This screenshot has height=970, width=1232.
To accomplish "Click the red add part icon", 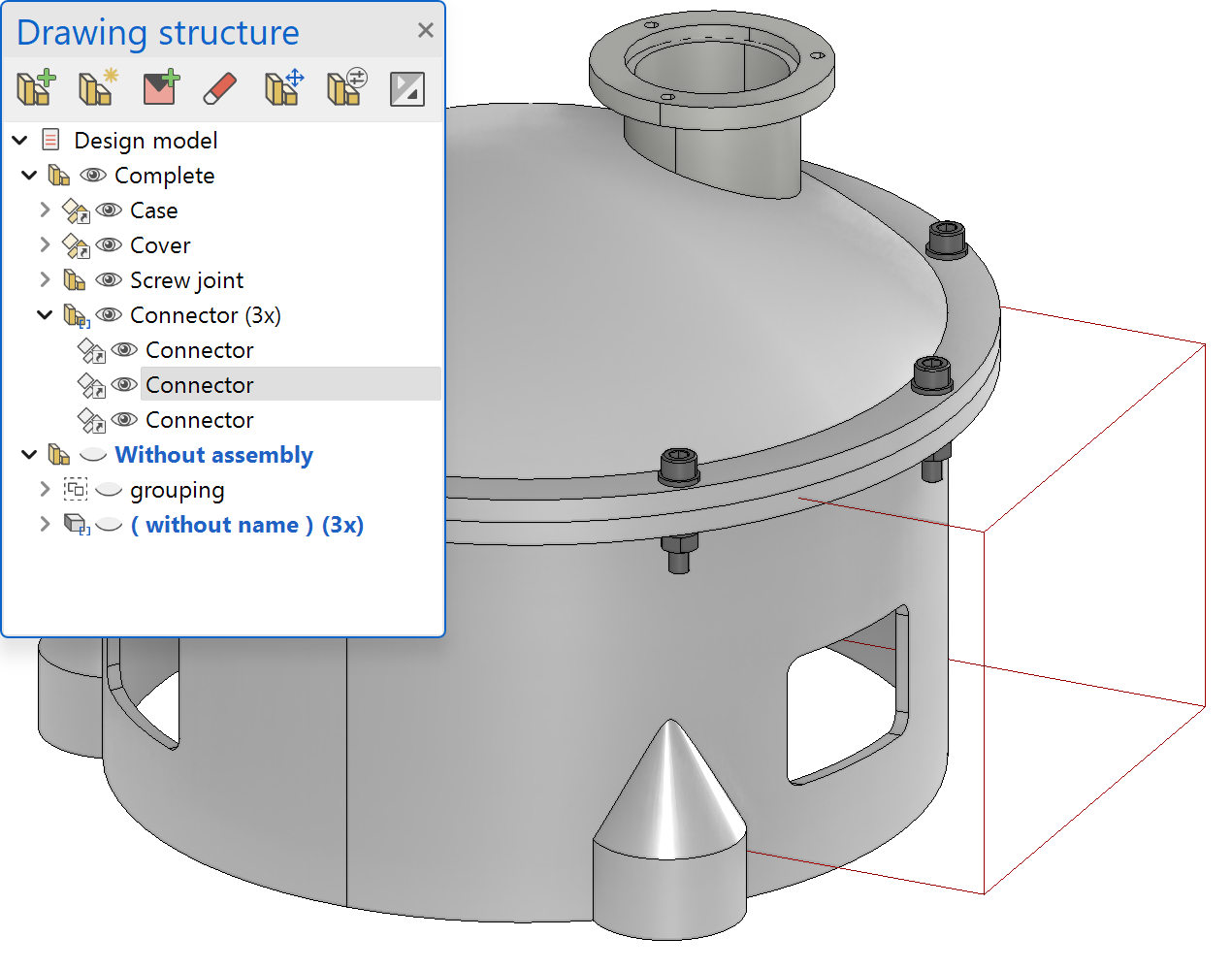I will [160, 88].
